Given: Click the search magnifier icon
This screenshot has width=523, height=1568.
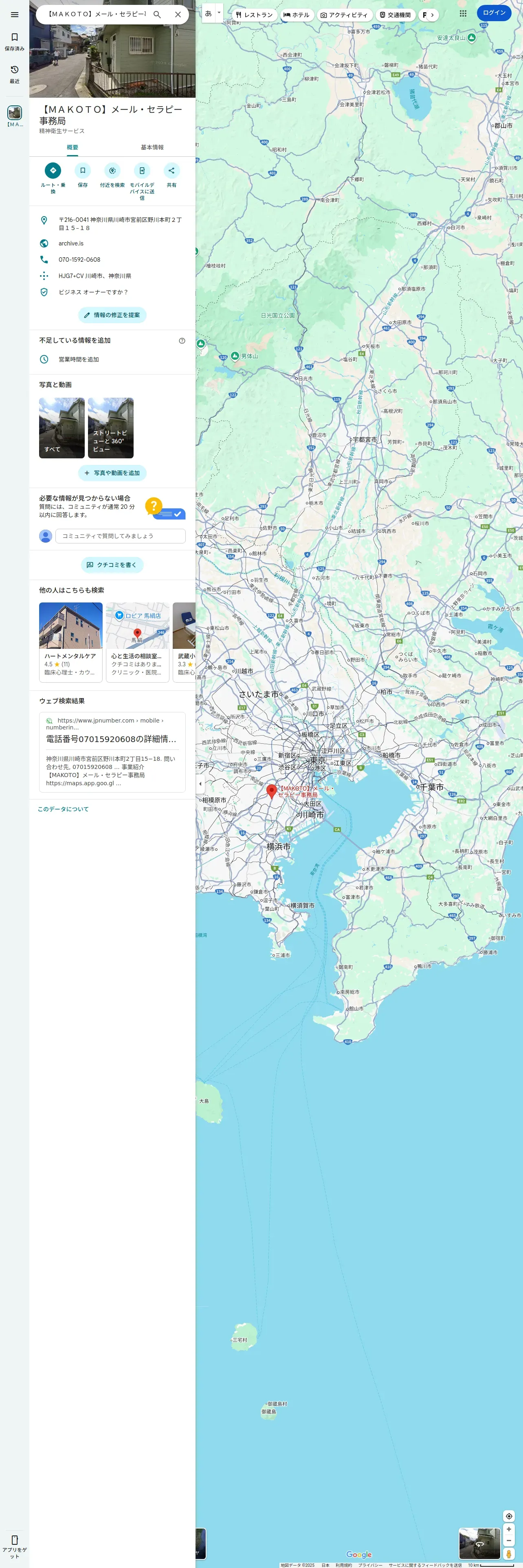Looking at the screenshot, I should coord(157,14).
